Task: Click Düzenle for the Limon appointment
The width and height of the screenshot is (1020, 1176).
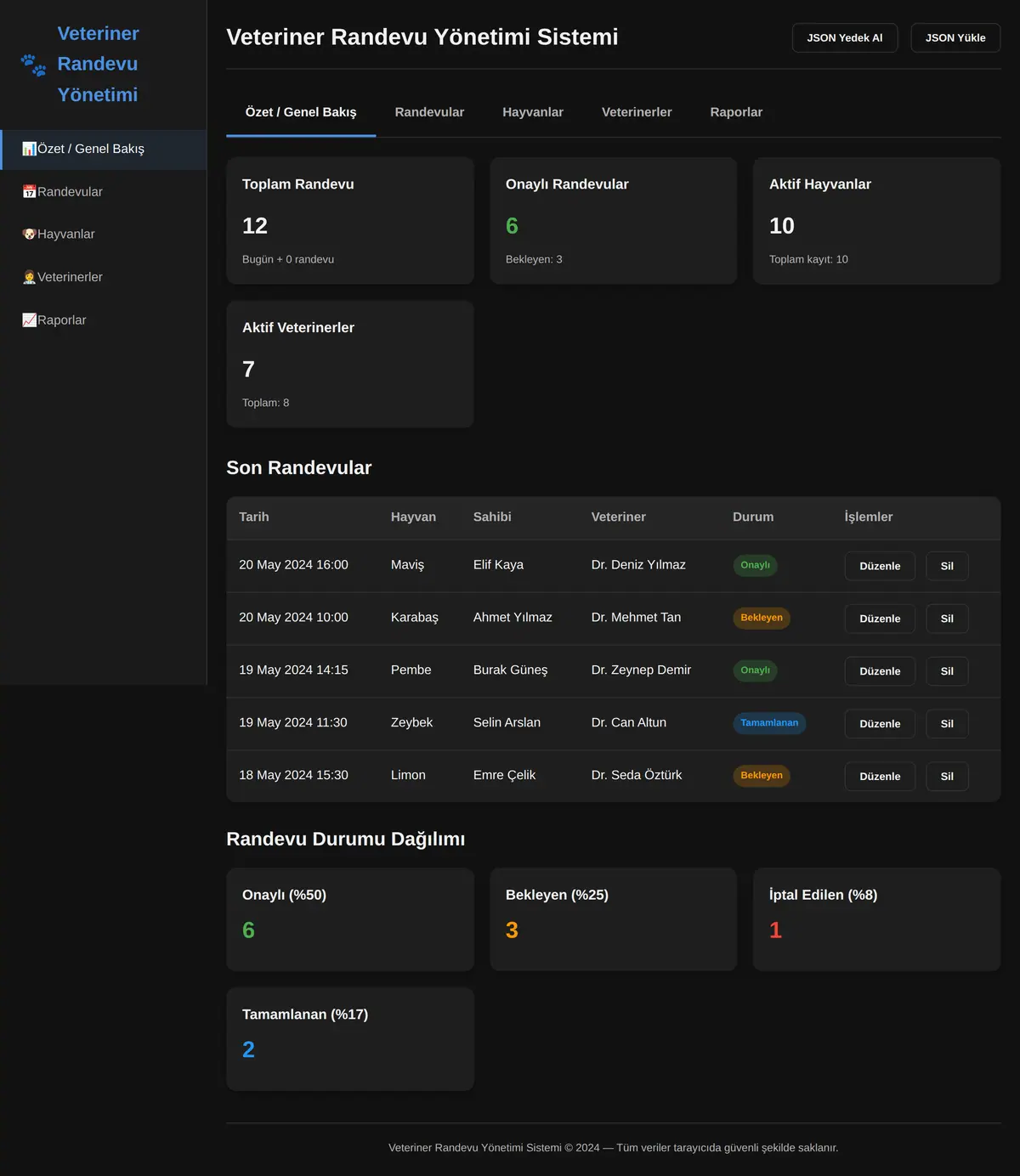Action: point(880,777)
